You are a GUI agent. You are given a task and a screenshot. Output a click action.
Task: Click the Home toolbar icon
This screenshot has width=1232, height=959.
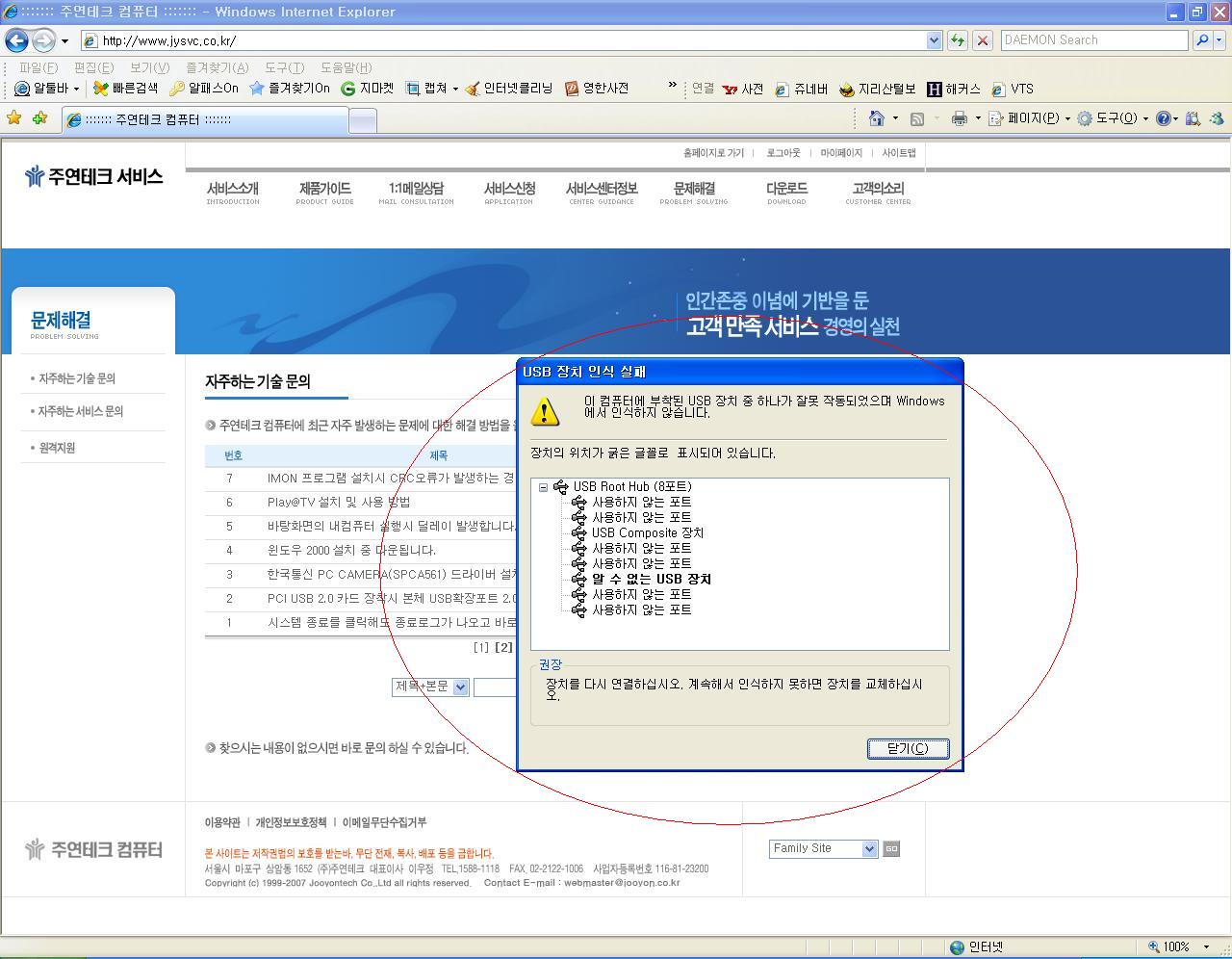(876, 118)
